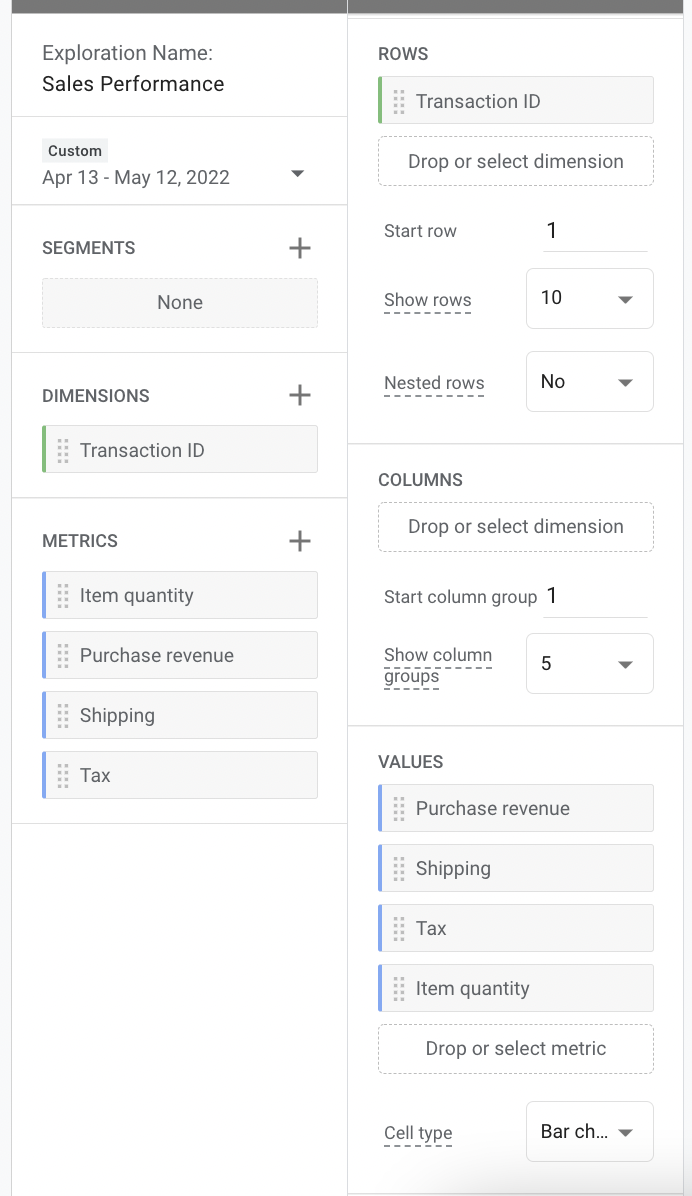The image size is (692, 1196).
Task: Add a metric using the plus icon
Action: pos(299,540)
